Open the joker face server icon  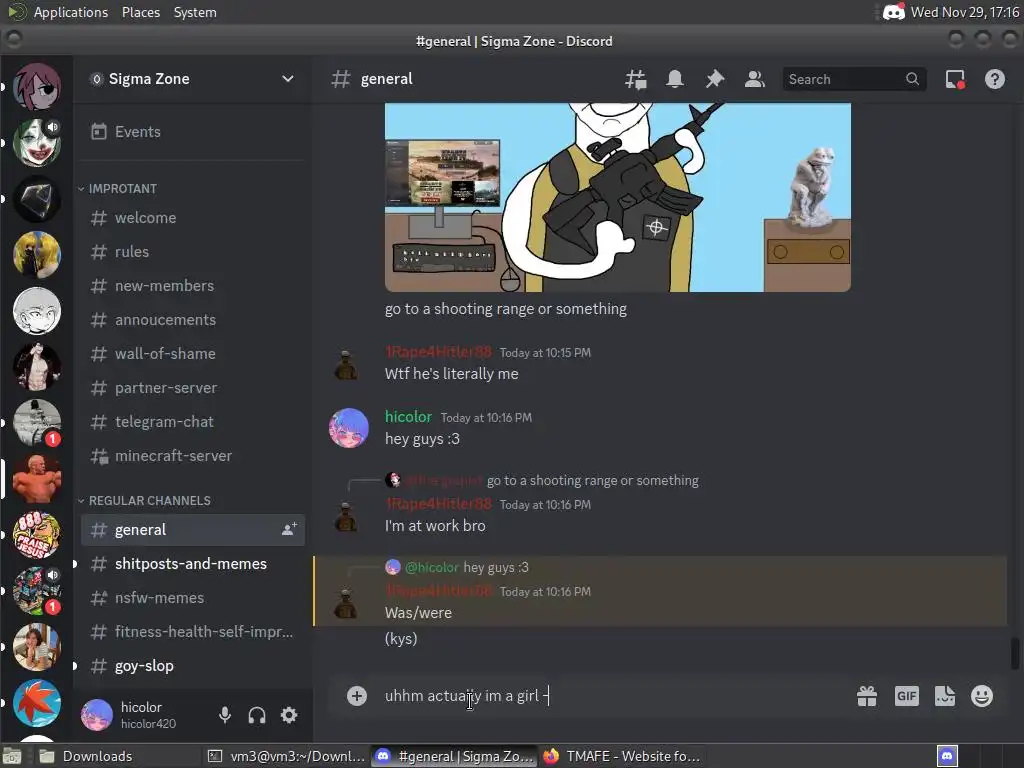(37, 142)
